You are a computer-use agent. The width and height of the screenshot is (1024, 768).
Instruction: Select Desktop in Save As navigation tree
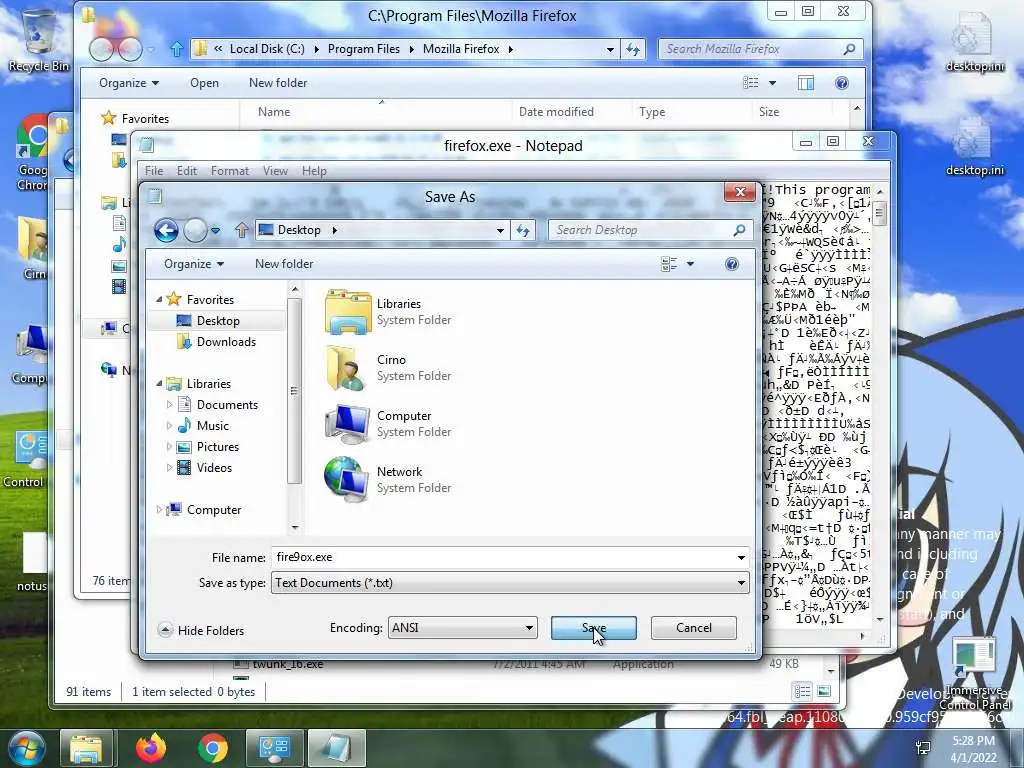pyautogui.click(x=217, y=321)
